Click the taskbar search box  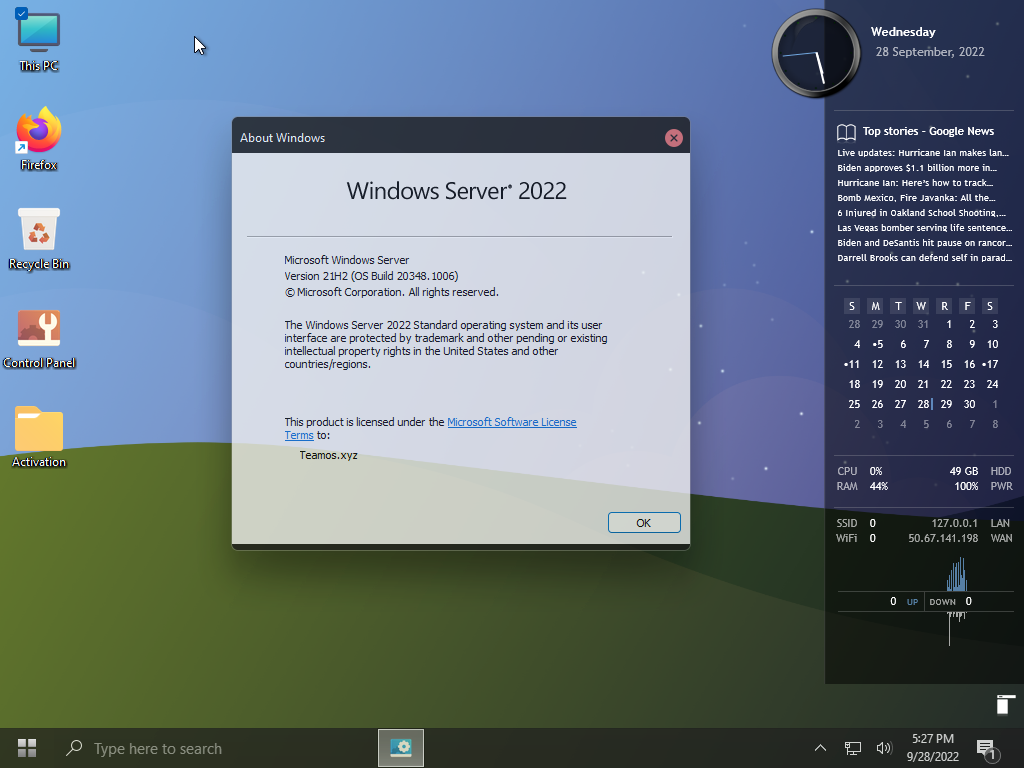pos(158,748)
